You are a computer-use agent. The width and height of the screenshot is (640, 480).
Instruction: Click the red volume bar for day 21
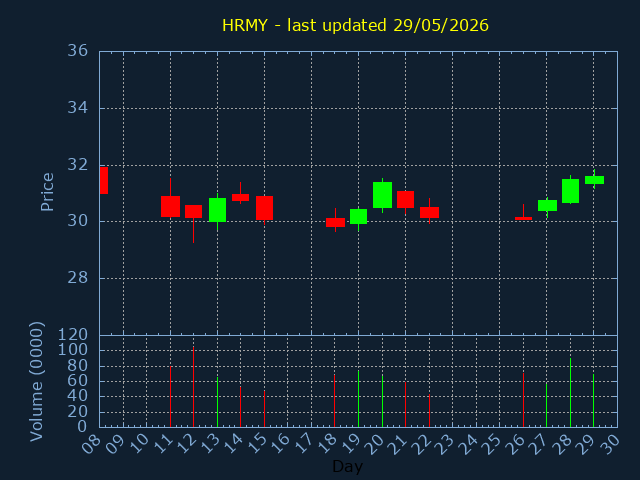pyautogui.click(x=405, y=404)
